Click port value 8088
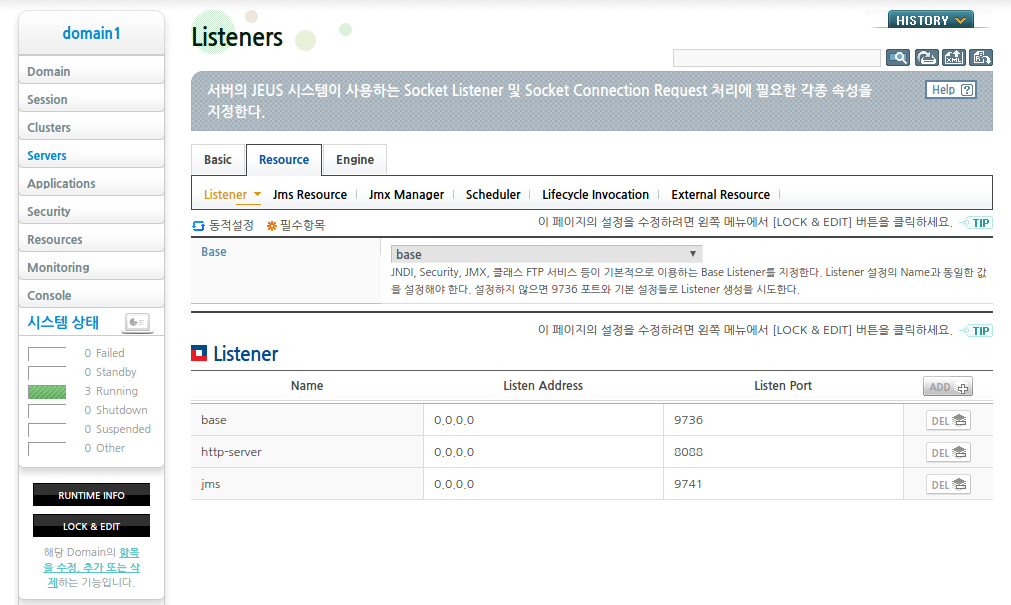 point(689,452)
